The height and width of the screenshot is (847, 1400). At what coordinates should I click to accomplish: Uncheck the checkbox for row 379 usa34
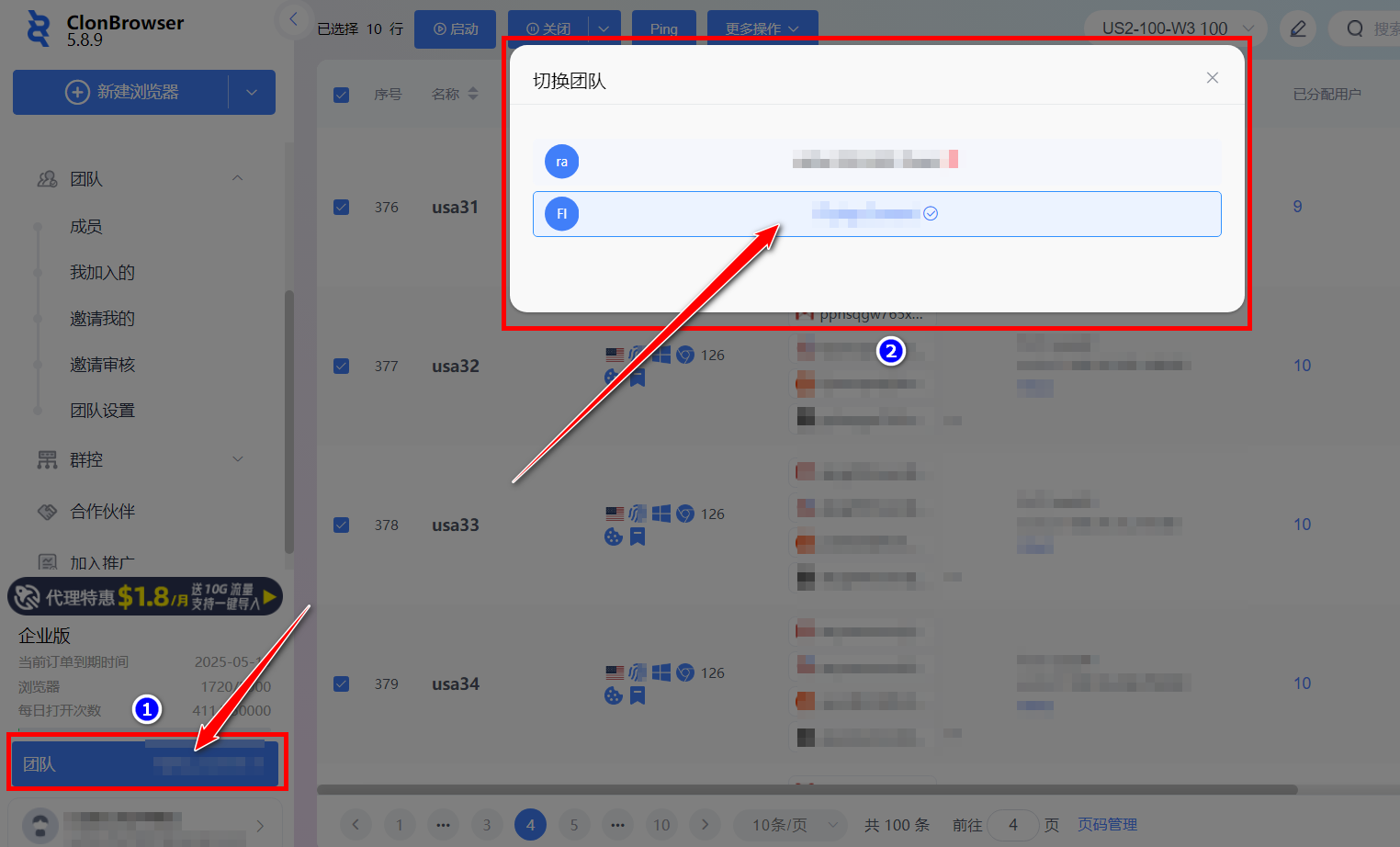tap(341, 683)
